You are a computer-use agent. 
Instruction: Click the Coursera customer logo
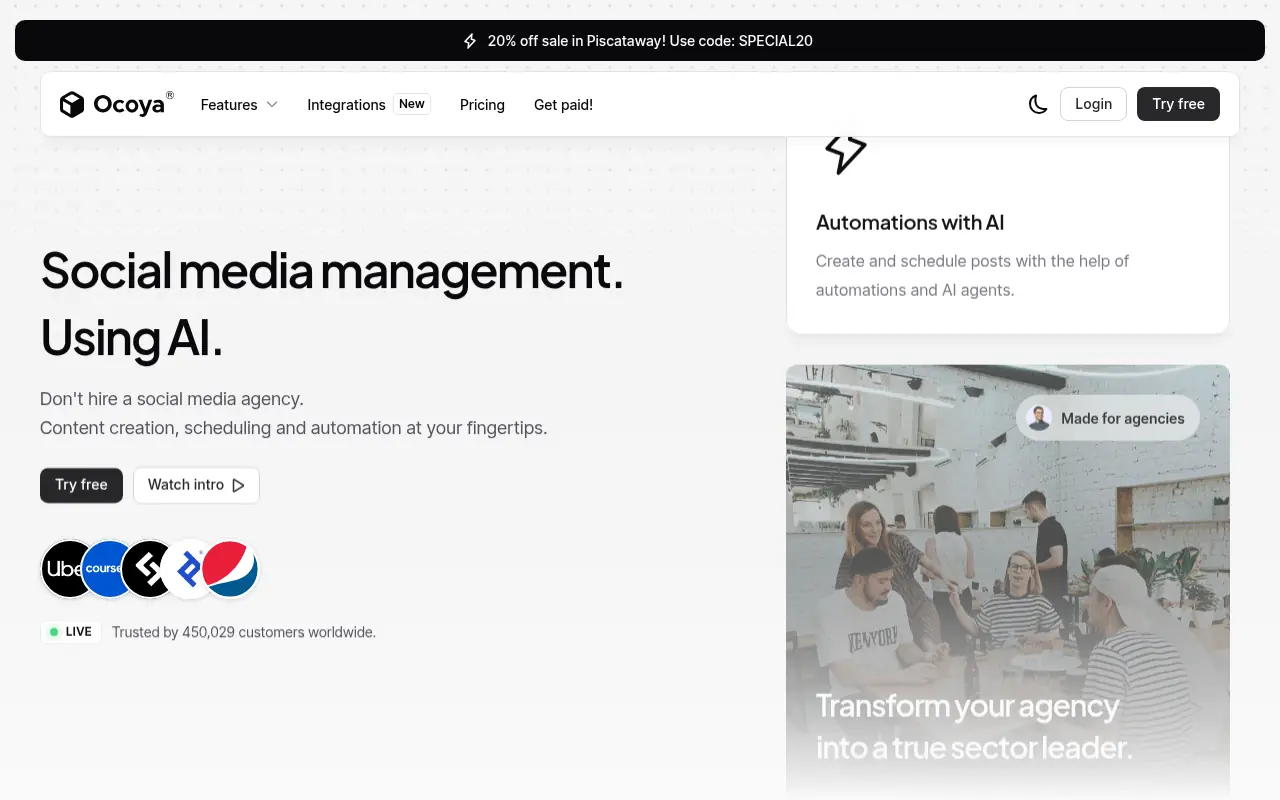(105, 569)
